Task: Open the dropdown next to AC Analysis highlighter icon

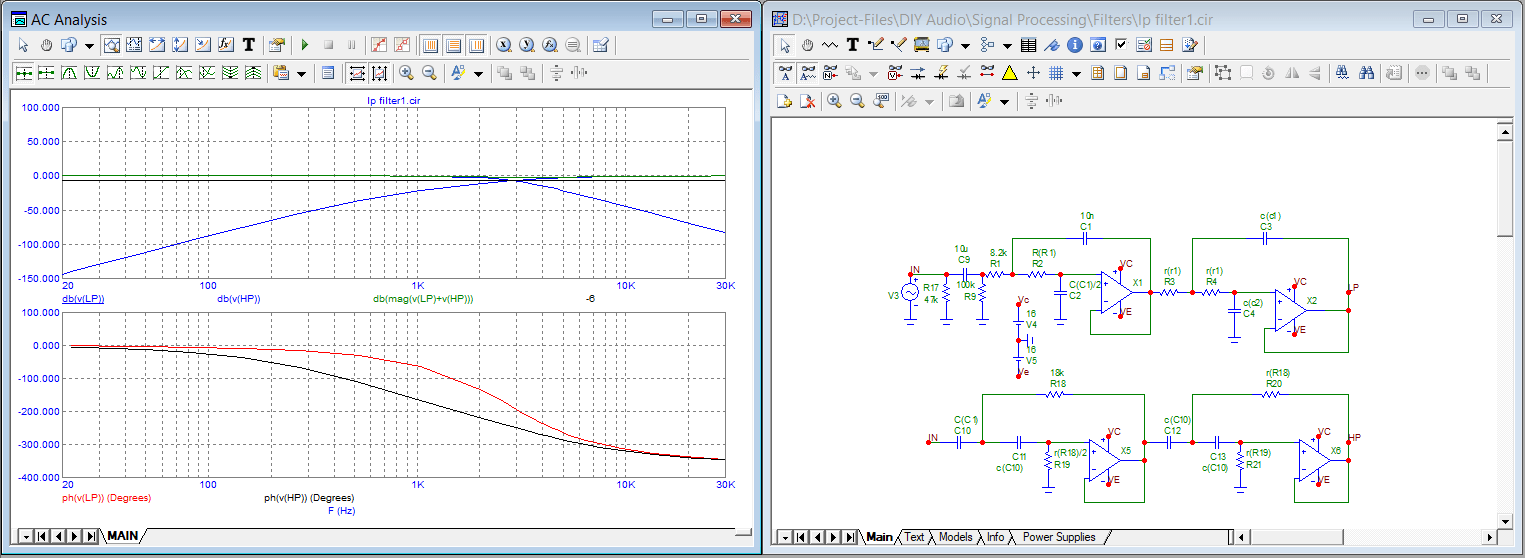Action: 479,73
